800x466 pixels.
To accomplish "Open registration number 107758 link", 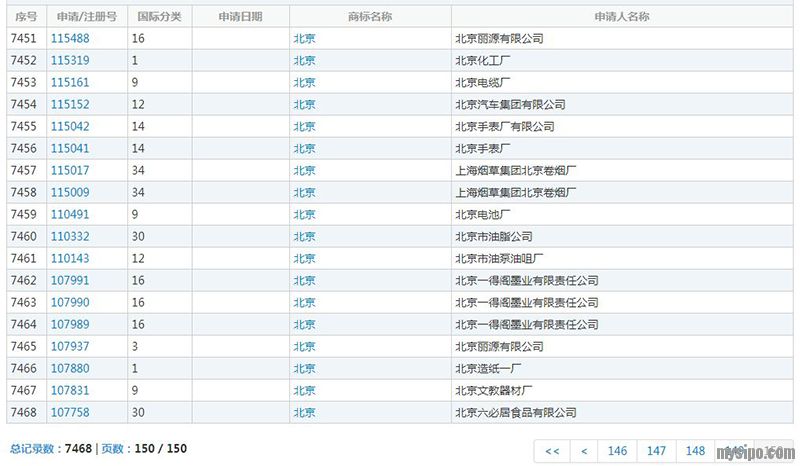I will 70,412.
